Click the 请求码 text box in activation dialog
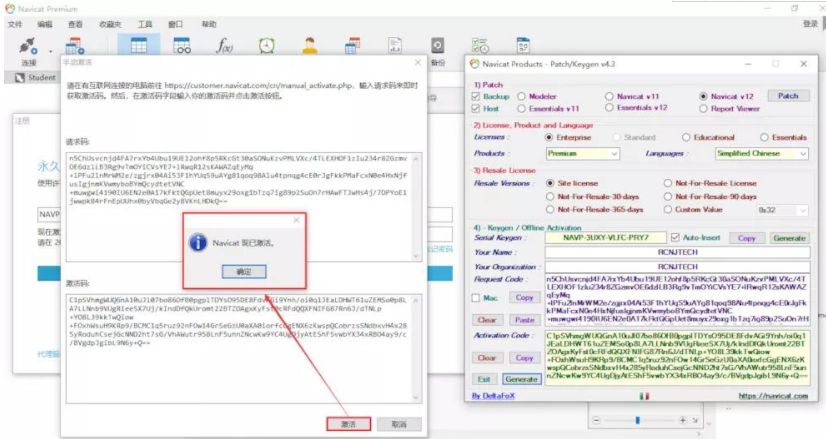826x439 pixels. 244,207
